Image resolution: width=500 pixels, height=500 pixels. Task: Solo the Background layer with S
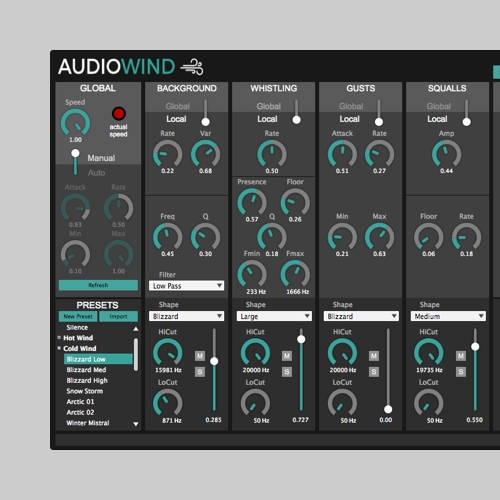pyautogui.click(x=200, y=372)
